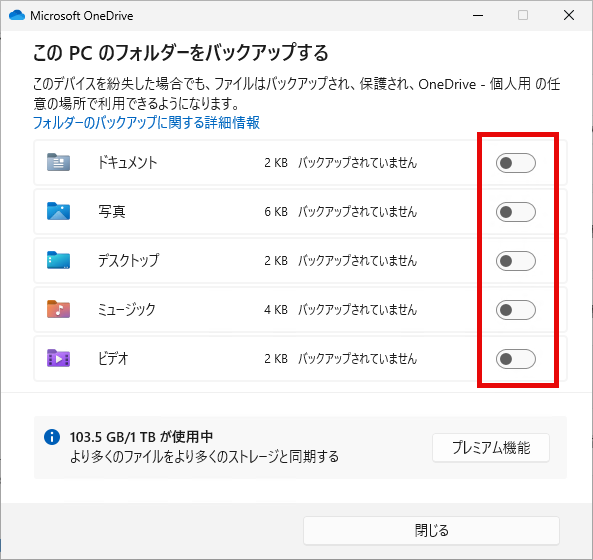This screenshot has width=593, height=560.
Task: Click より多くのファイルをより多くのストレージと同期する text
Action: point(204,456)
